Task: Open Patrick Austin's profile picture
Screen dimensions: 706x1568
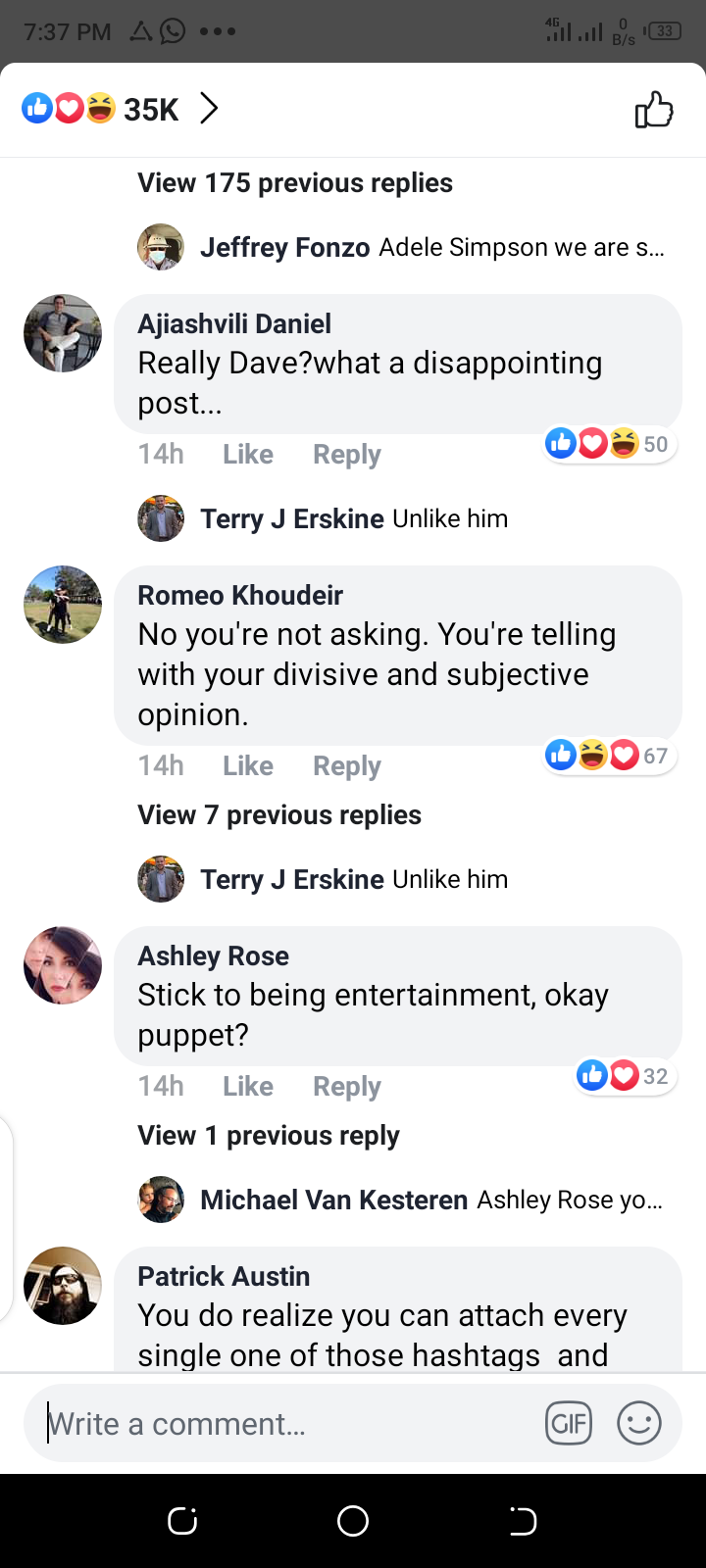Action: tap(63, 1286)
